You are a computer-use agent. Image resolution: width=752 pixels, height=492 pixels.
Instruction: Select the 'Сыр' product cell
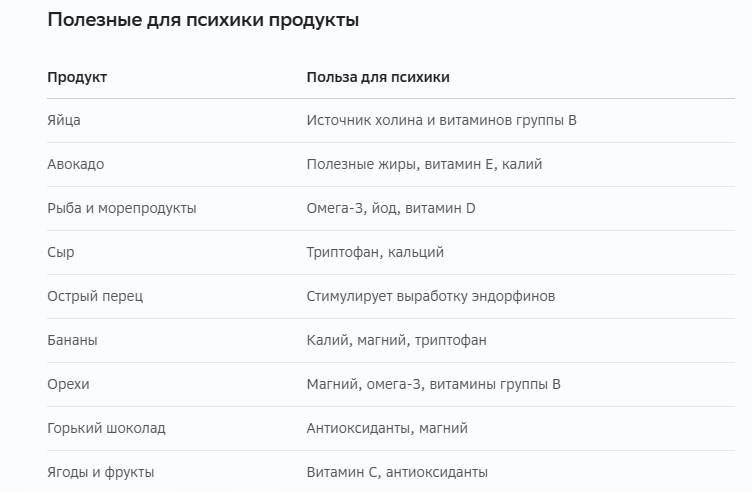pyautogui.click(x=61, y=252)
